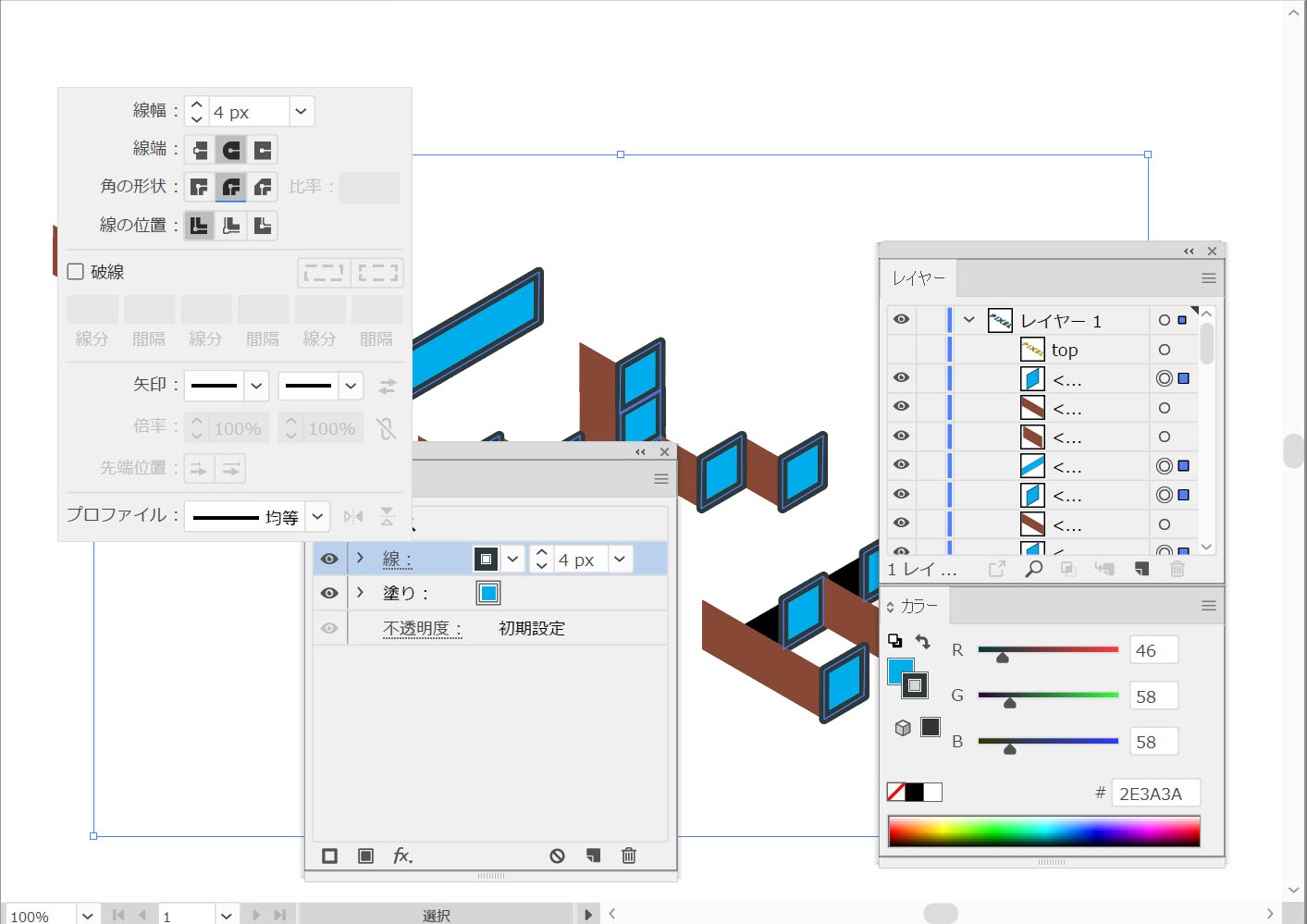The image size is (1307, 924).
Task: Create new layer in Layers panel
Action: tap(1141, 569)
